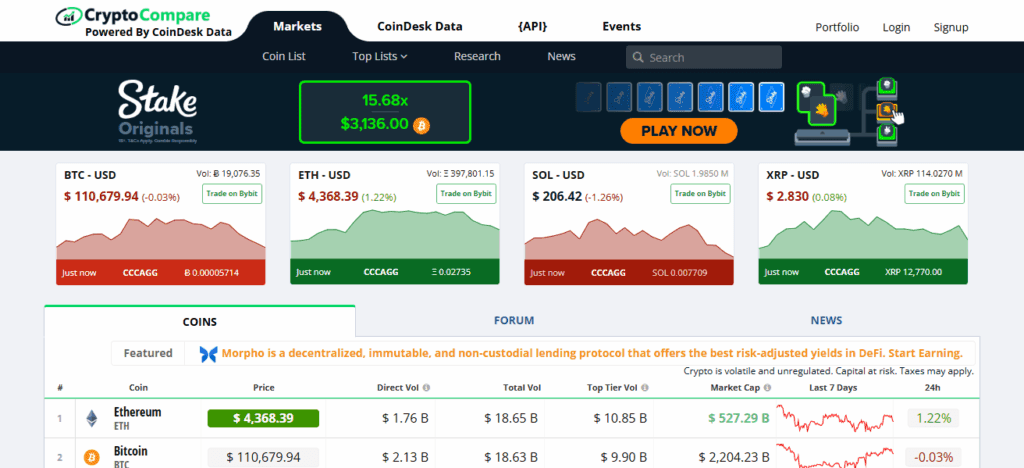Image resolution: width=1024 pixels, height=468 pixels.
Task: Click the XRP - USD price chart
Action: pyautogui.click(x=863, y=235)
